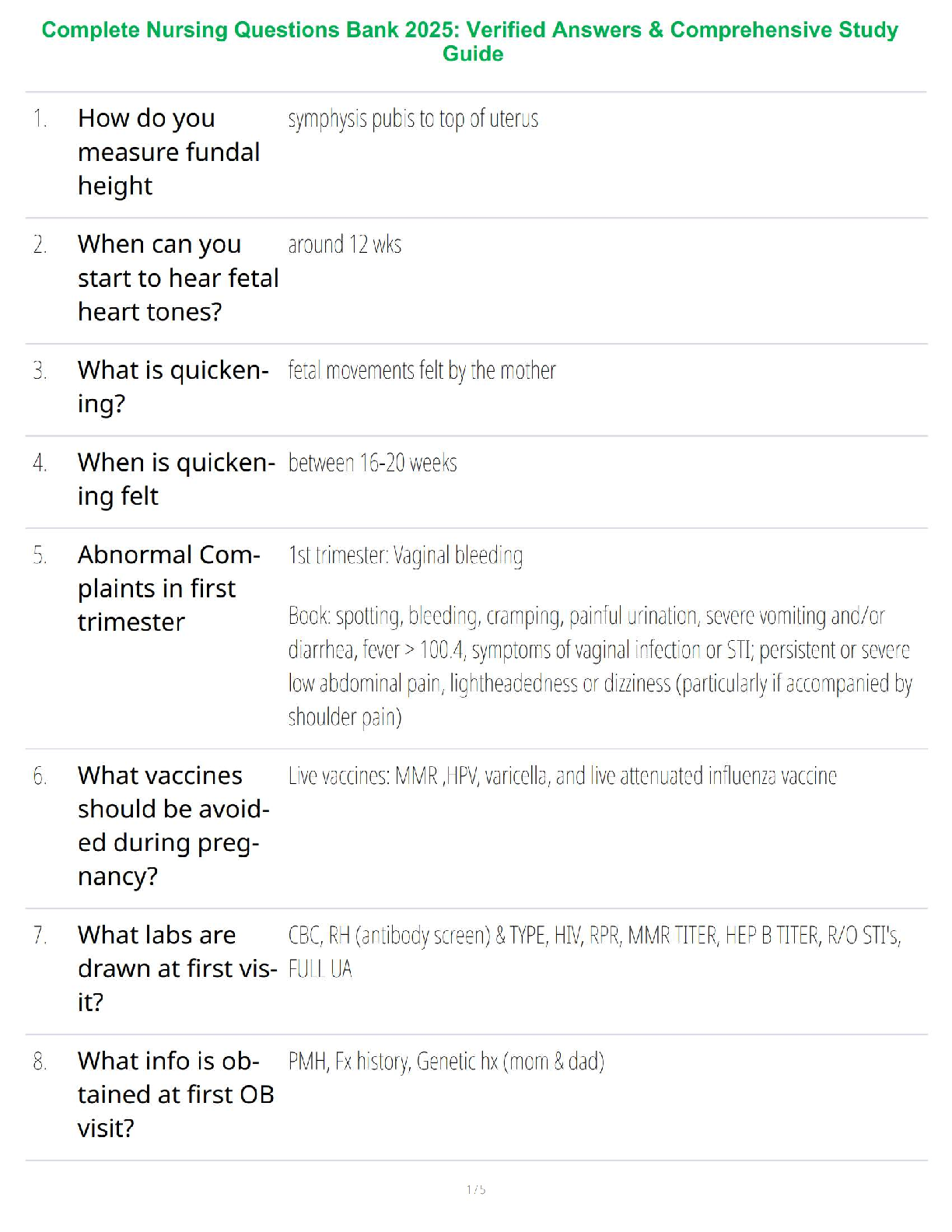Click the answer 'symphysis pubis to top of uterus'
The image size is (952, 1232).
coord(413,119)
